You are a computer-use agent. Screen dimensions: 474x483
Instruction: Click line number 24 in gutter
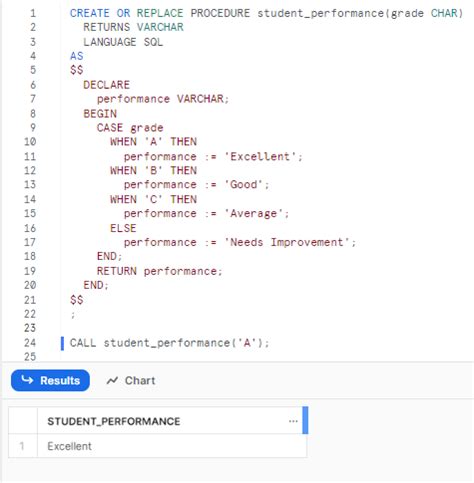(x=30, y=343)
